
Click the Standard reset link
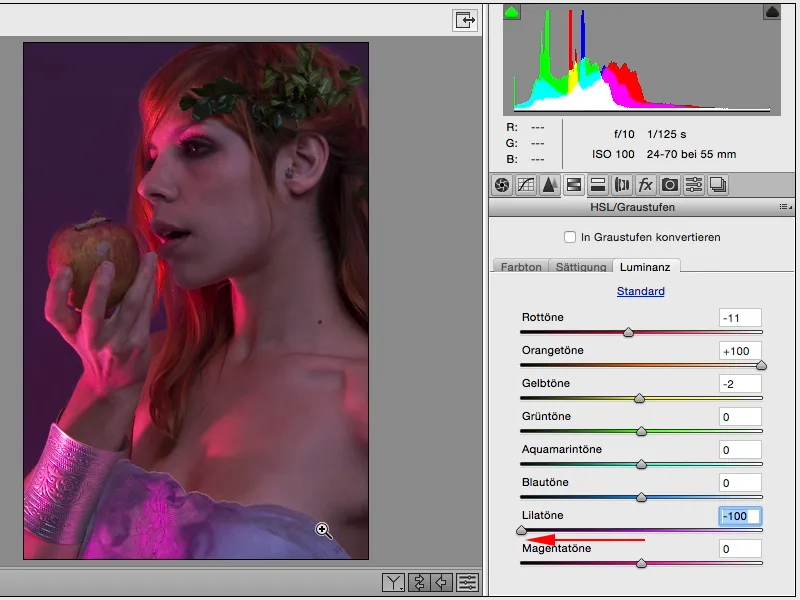pyautogui.click(x=640, y=291)
